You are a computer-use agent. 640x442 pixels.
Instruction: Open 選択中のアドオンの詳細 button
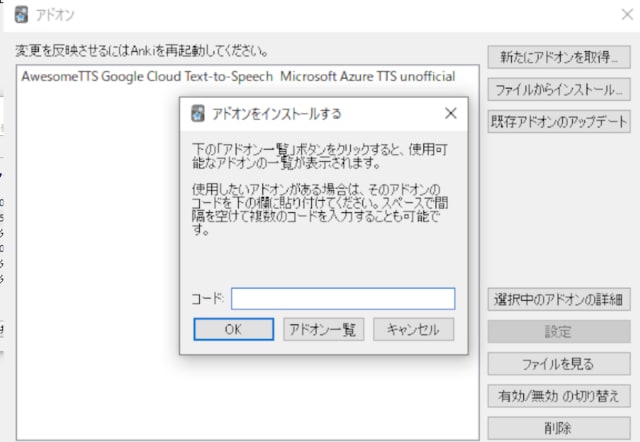(559, 299)
